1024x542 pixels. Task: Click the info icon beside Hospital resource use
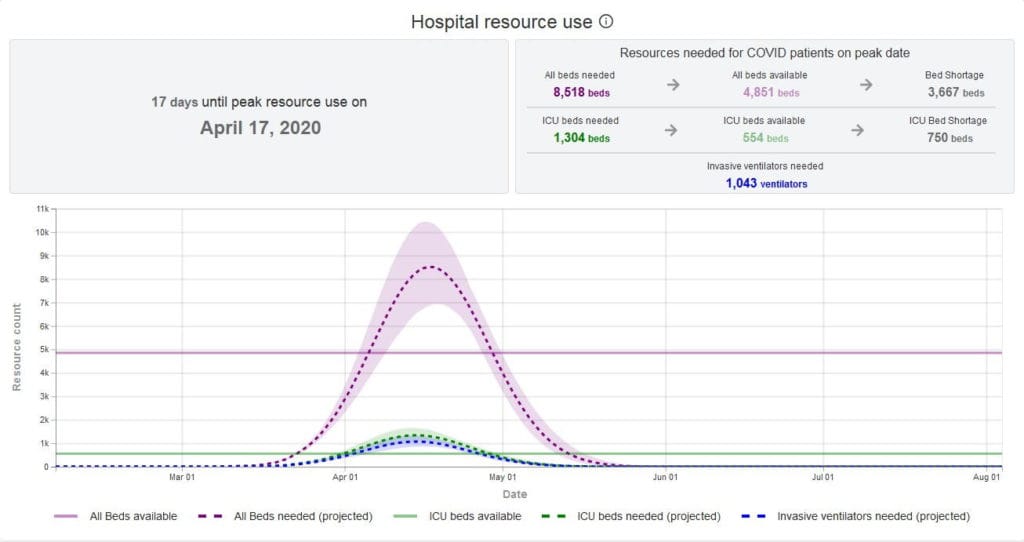point(606,21)
